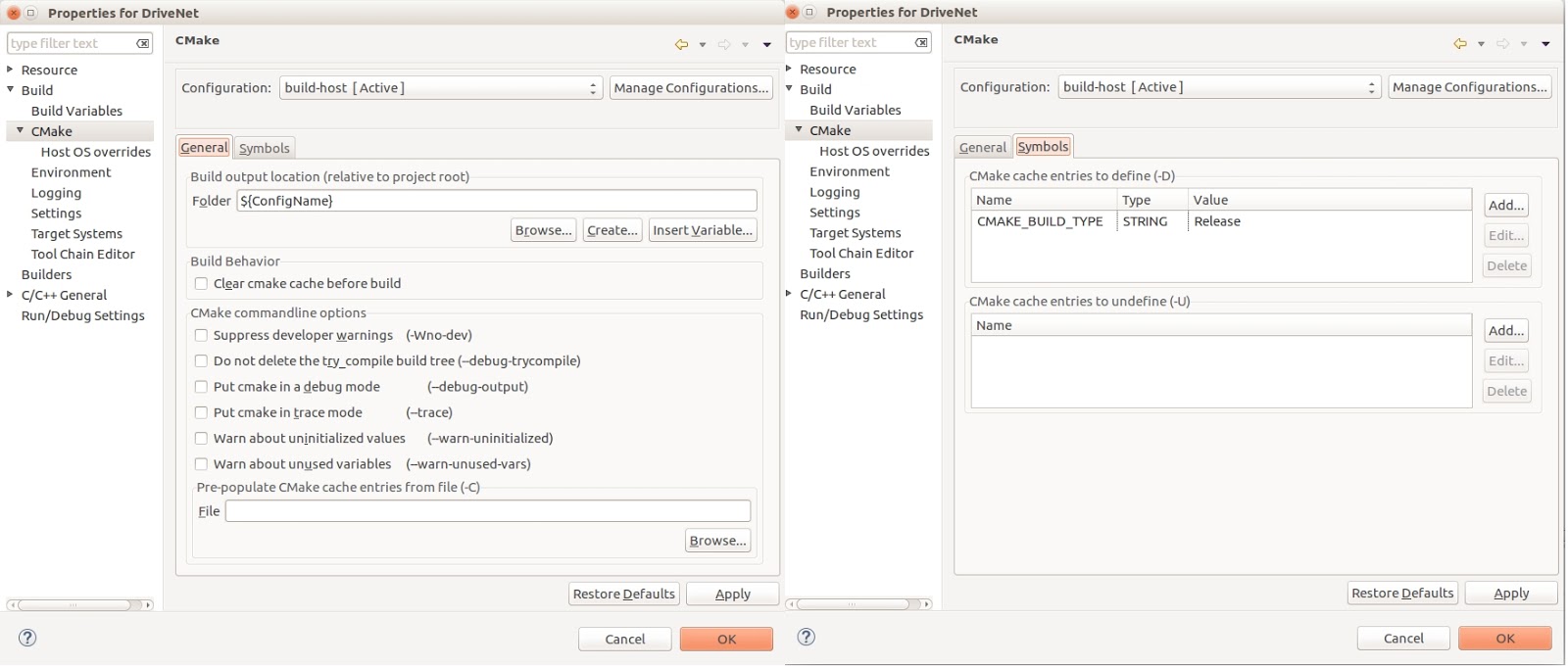
Task: Switch to Symbols tab in General-tab dialog
Action: (x=265, y=148)
